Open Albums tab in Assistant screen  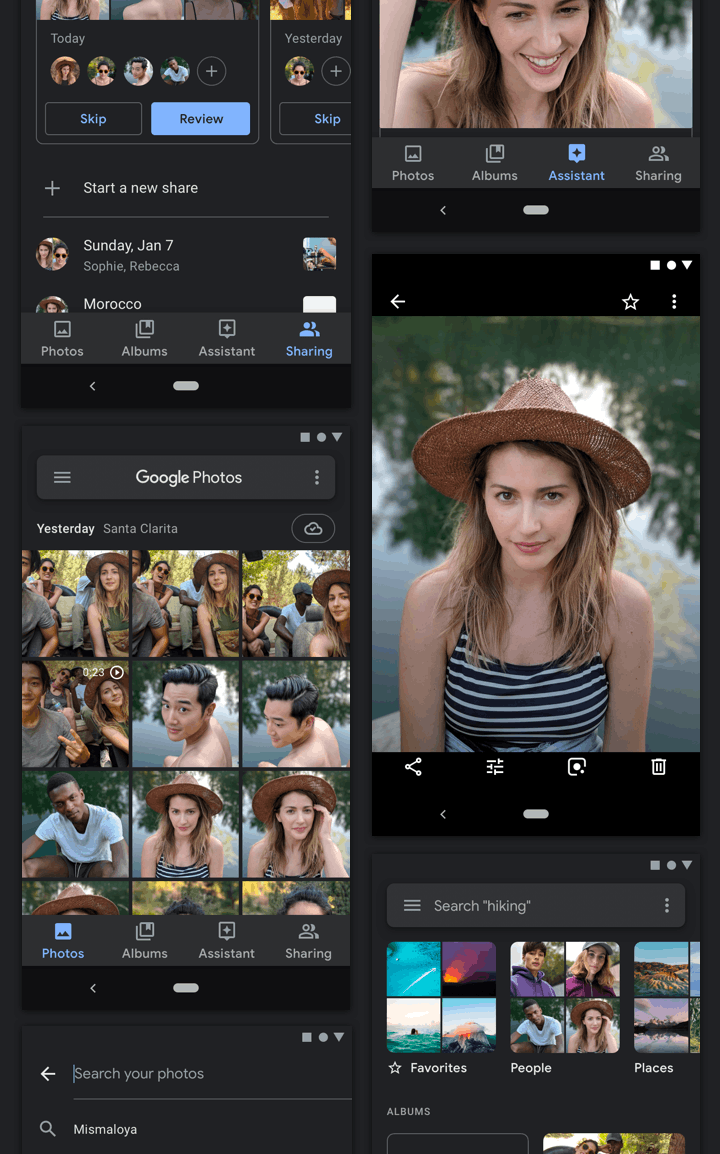click(495, 163)
